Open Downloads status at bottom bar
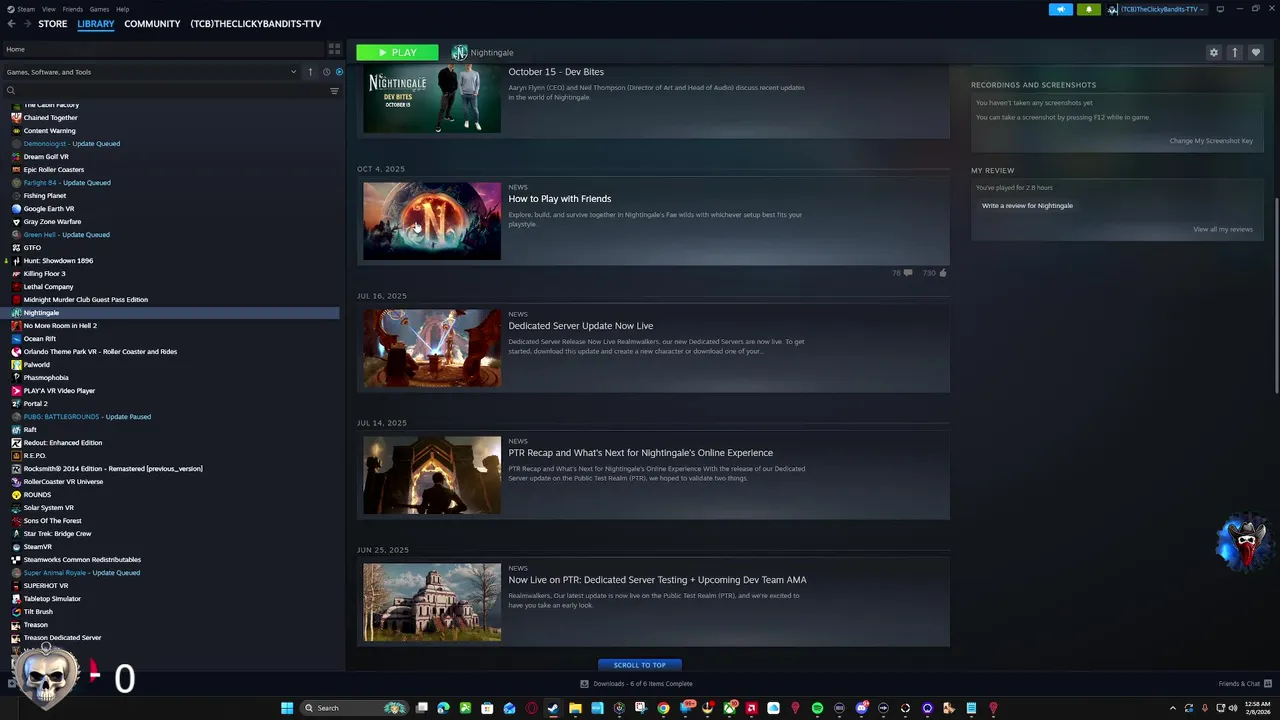This screenshot has height=720, width=1280. pos(637,684)
